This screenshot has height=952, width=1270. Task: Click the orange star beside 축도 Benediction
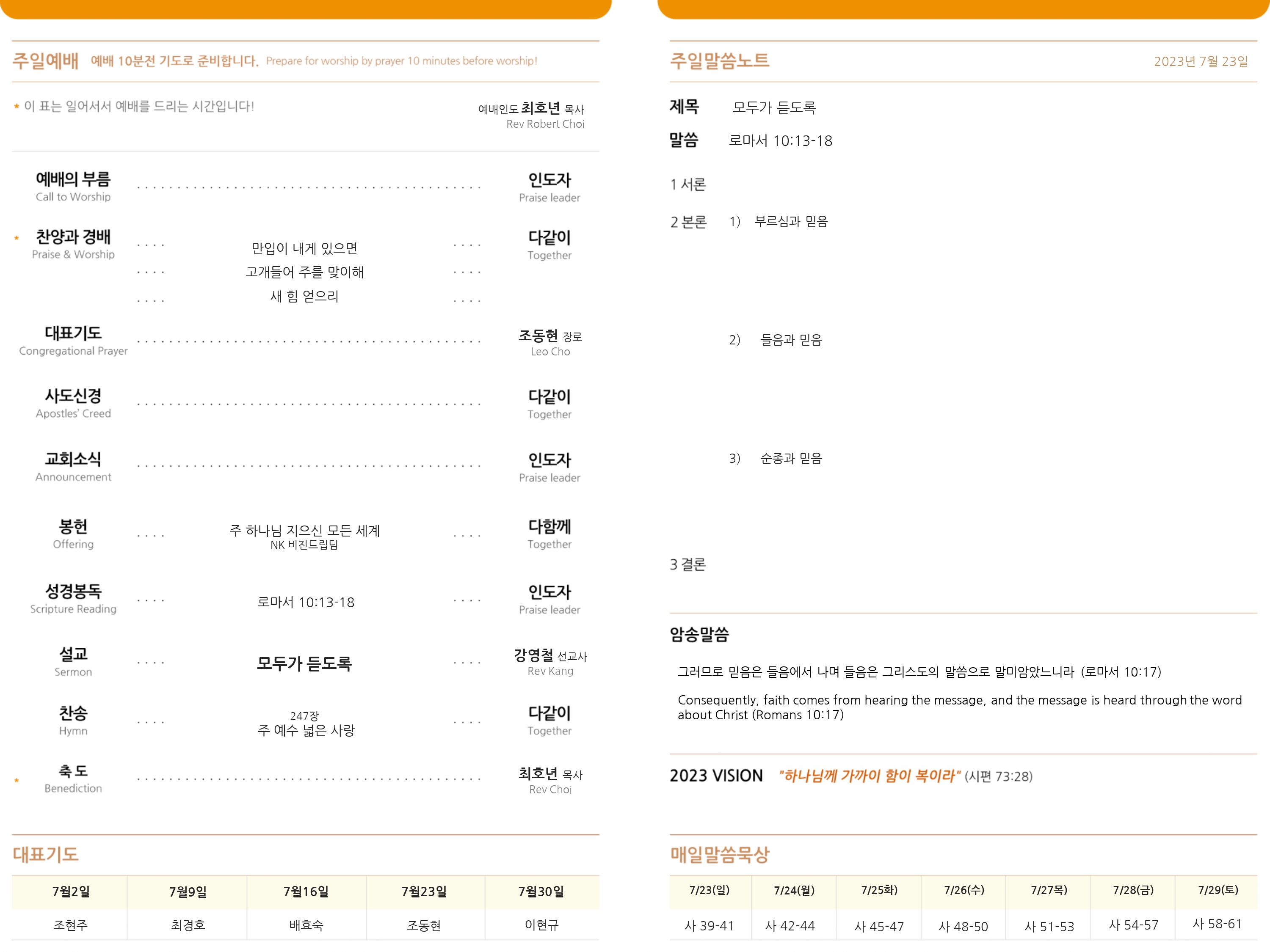(17, 780)
